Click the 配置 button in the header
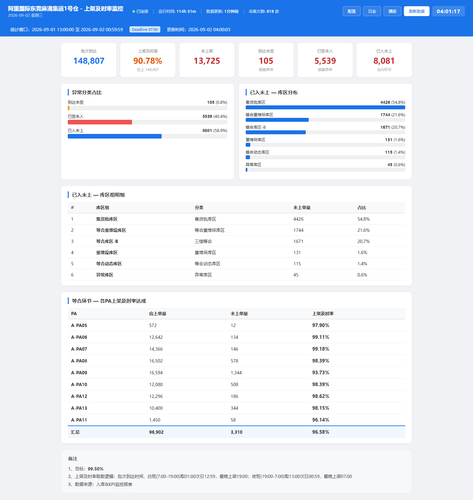The image size is (473, 500). pyautogui.click(x=352, y=11)
